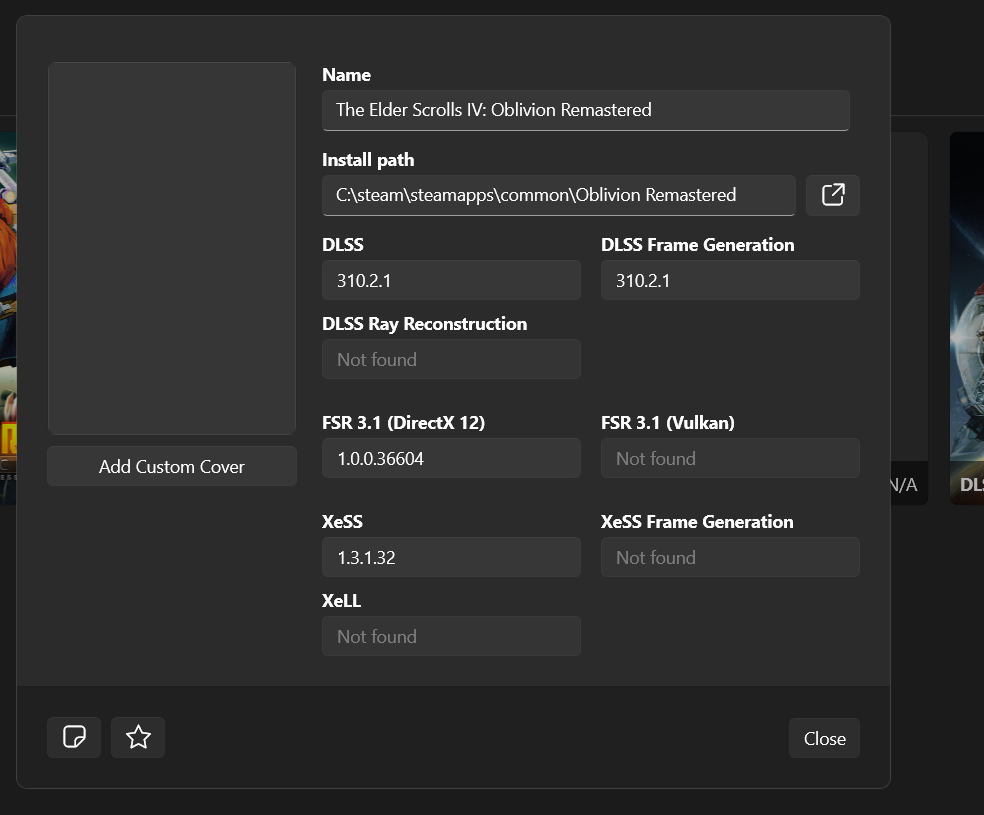The image size is (984, 815).
Task: Open FSR 3.1 (DirectX 12) version 1.0.0.36604
Action: [451, 459]
